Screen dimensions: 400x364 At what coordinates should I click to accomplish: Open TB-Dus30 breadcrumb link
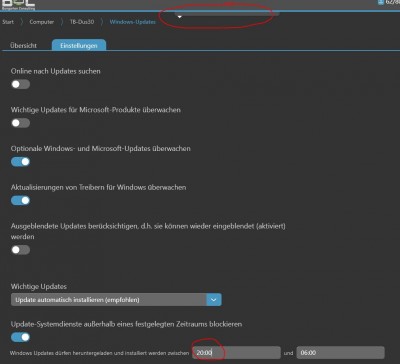click(x=82, y=22)
